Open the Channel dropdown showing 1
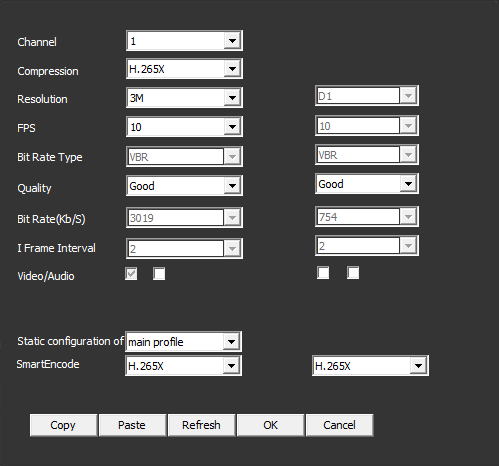The height and width of the screenshot is (466, 499). [184, 41]
